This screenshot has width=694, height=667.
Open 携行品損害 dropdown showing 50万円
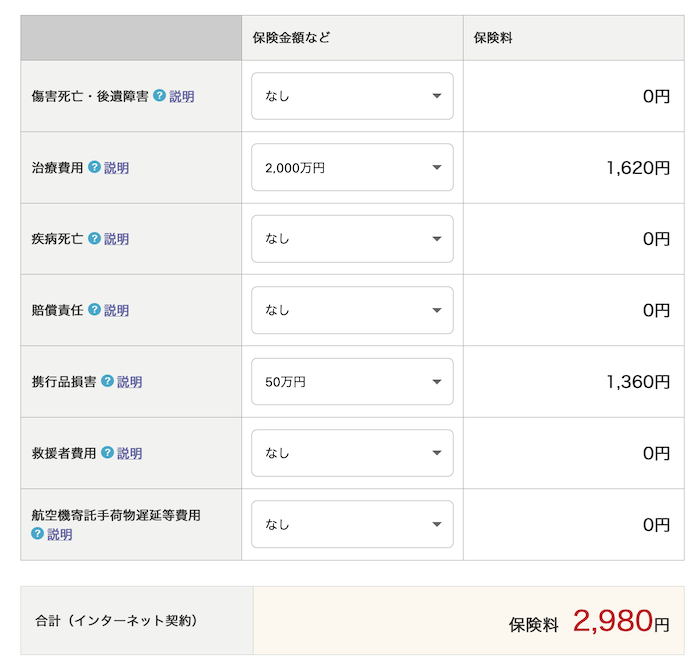coord(352,382)
